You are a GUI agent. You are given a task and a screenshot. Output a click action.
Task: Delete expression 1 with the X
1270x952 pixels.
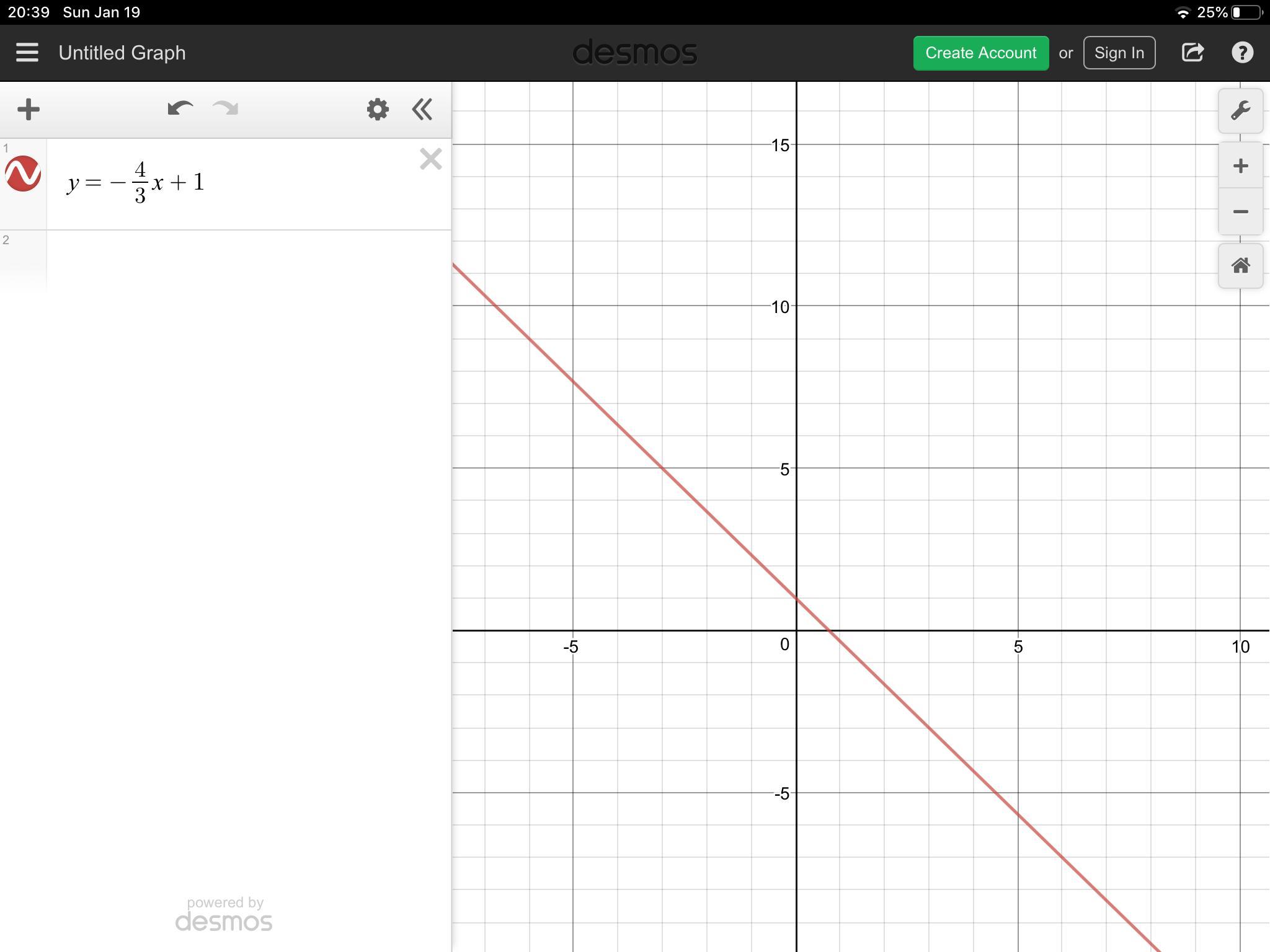(430, 159)
